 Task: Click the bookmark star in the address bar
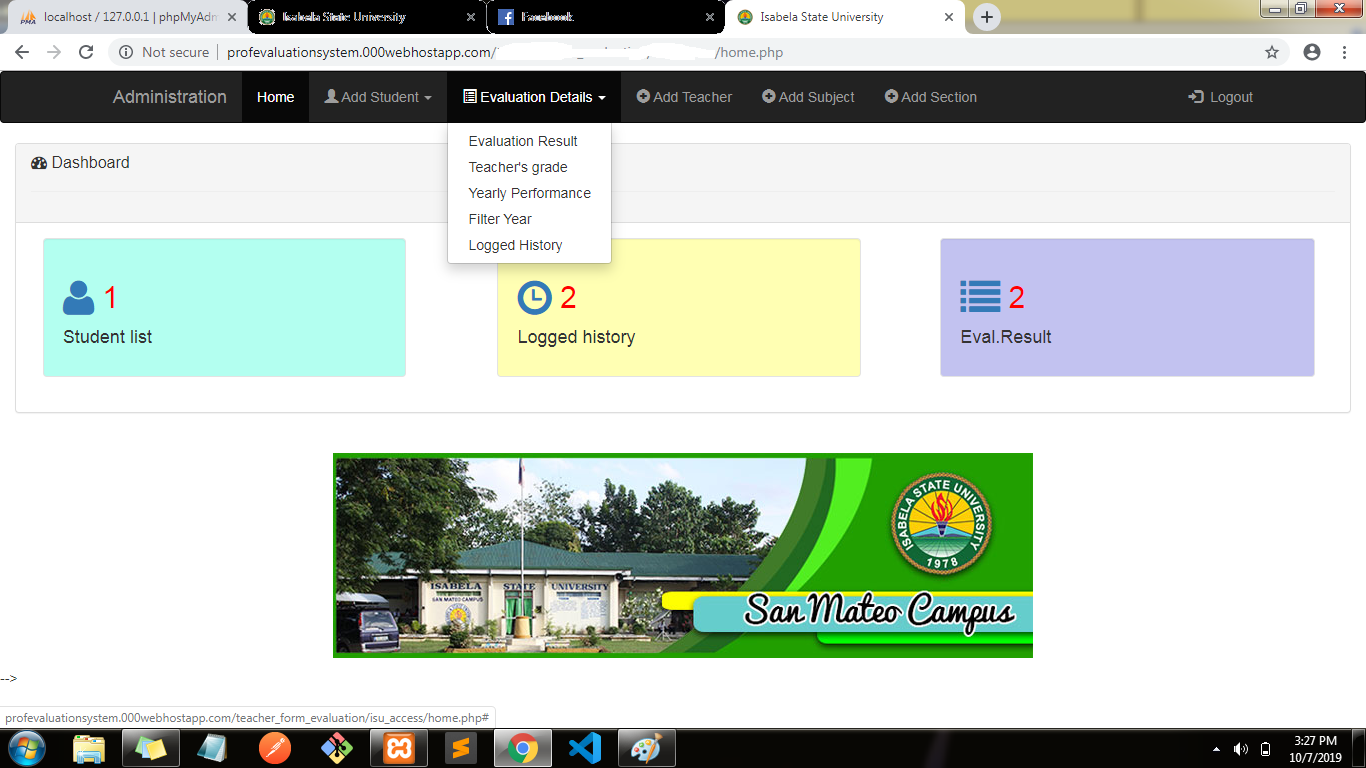1272,51
